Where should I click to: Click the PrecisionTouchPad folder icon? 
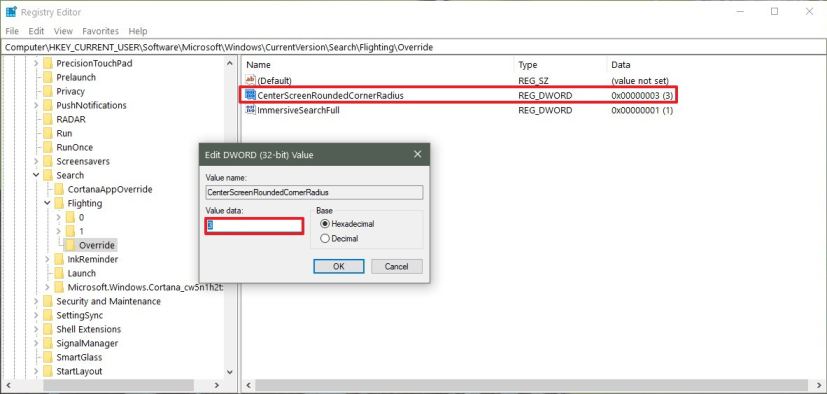pyautogui.click(x=48, y=63)
